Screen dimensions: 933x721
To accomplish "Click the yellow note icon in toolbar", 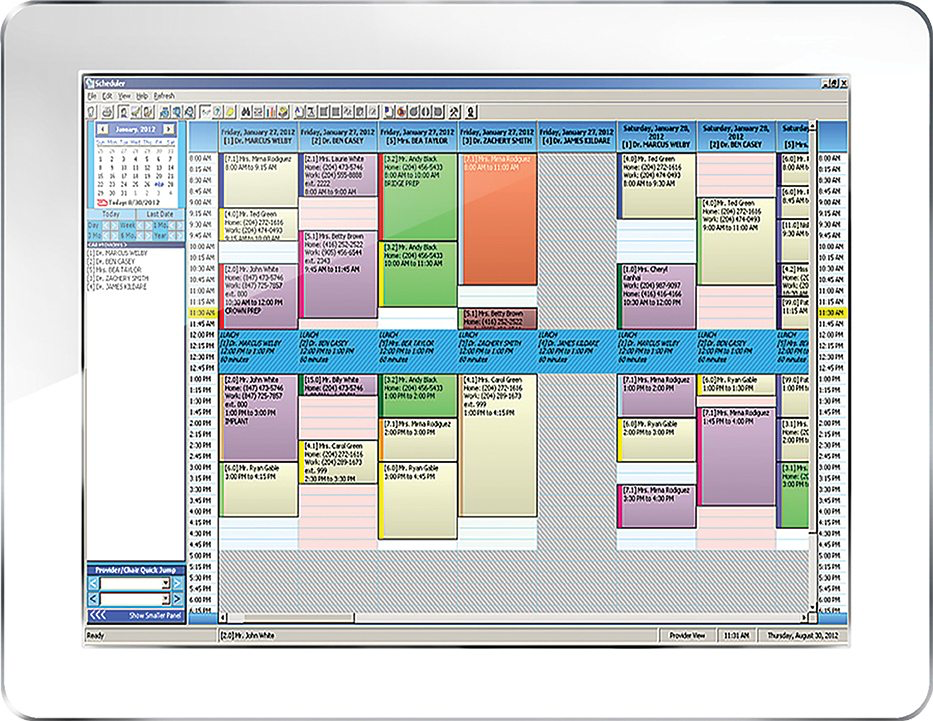I will coord(230,111).
